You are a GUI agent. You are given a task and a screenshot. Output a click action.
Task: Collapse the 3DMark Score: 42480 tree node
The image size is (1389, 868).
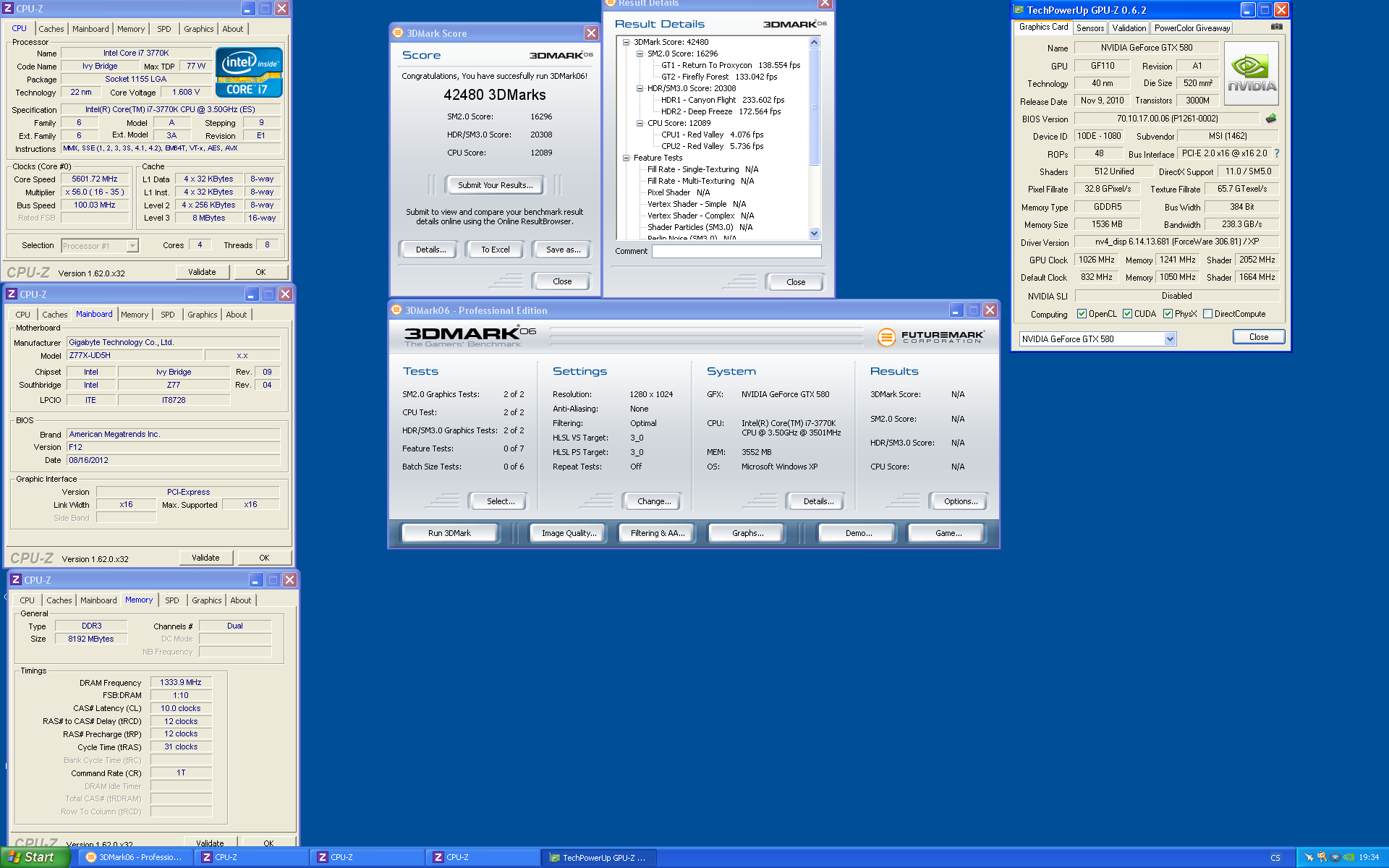(626, 42)
